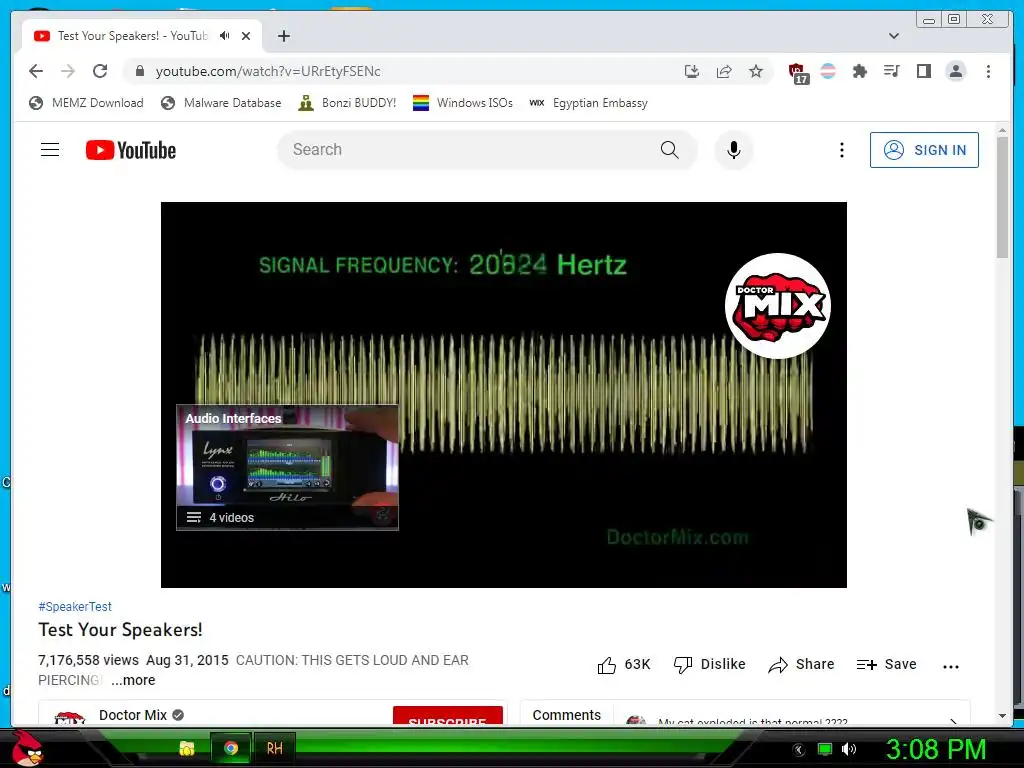The width and height of the screenshot is (1024, 768).
Task: Click the share page icon in address bar
Action: pos(724,71)
